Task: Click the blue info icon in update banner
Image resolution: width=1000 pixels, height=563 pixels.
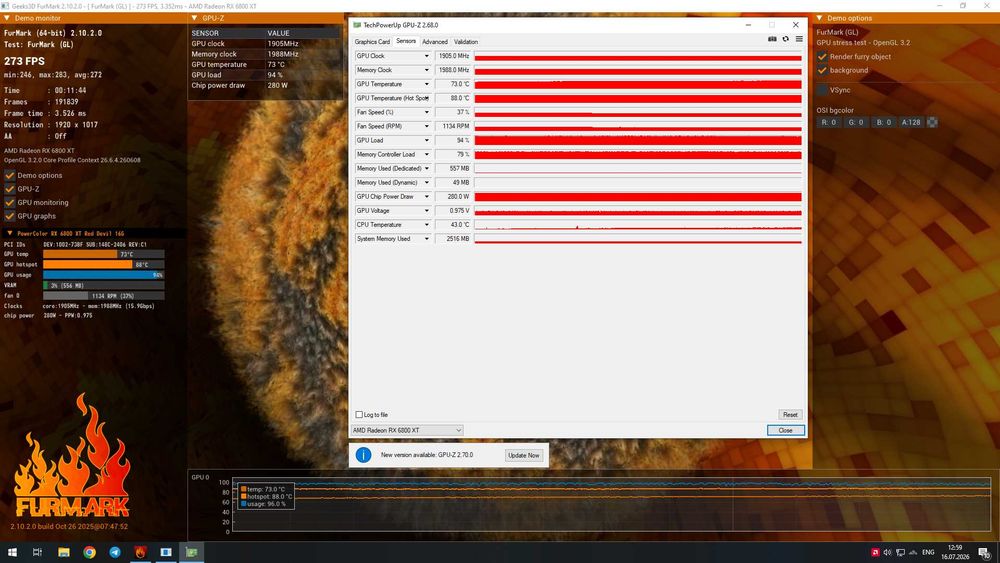Action: (x=364, y=455)
